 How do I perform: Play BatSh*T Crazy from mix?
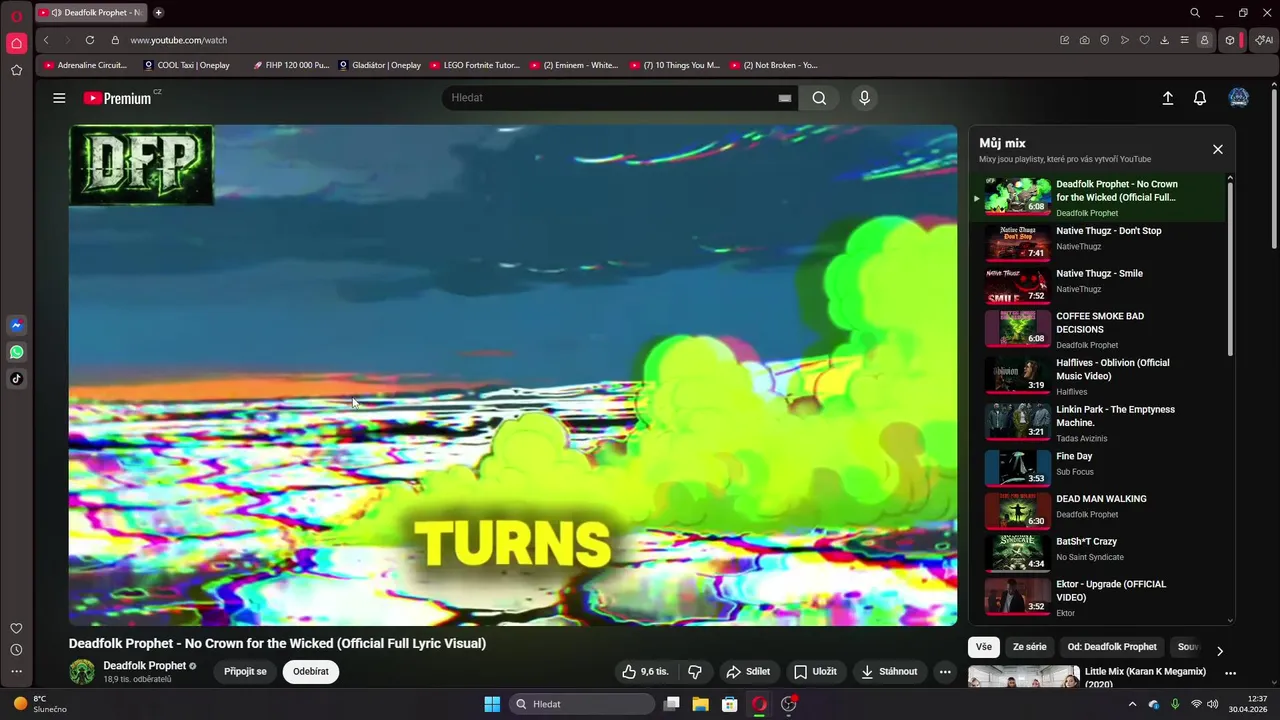coord(1097,552)
